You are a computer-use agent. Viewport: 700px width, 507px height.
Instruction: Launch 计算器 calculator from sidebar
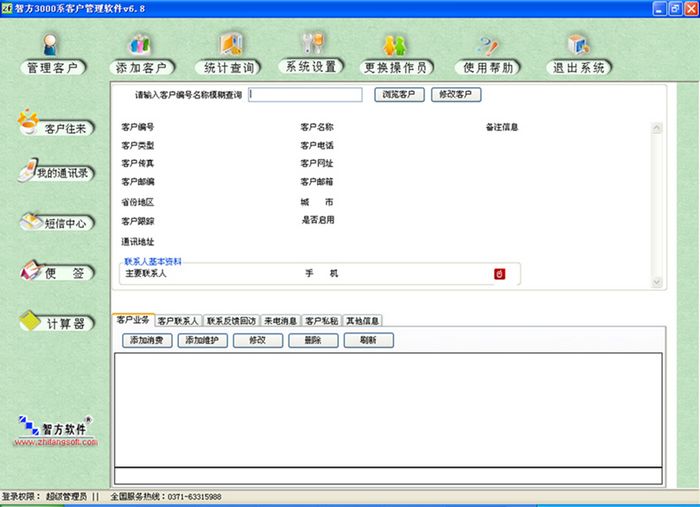click(x=57, y=322)
